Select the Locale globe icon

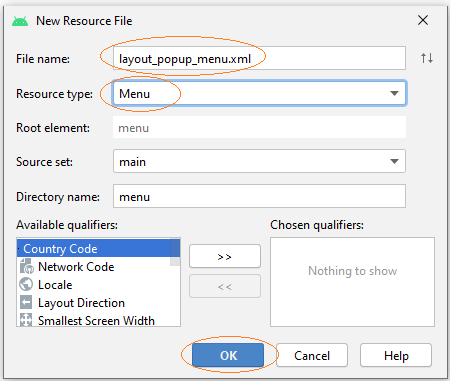point(26,285)
